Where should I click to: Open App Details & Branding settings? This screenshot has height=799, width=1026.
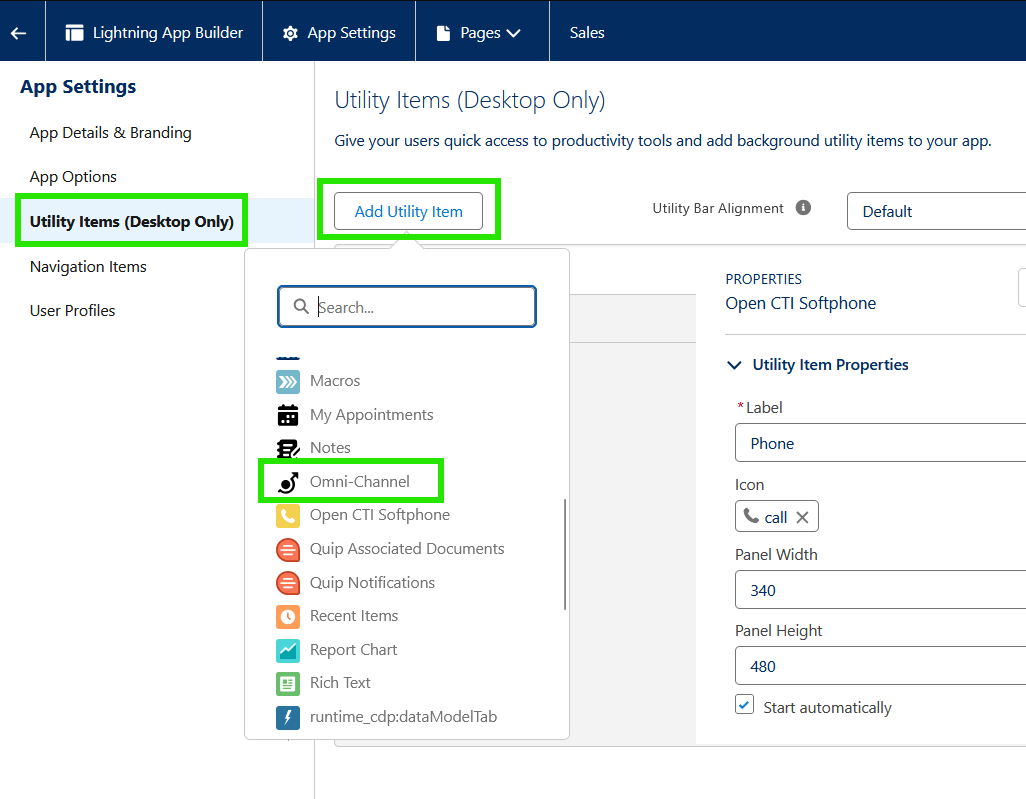pos(111,133)
